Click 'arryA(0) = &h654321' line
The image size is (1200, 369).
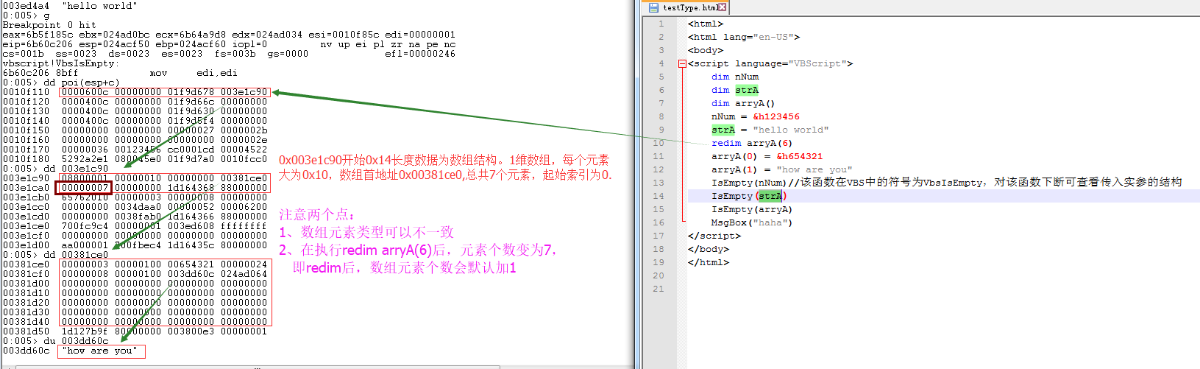pyautogui.click(x=767, y=156)
